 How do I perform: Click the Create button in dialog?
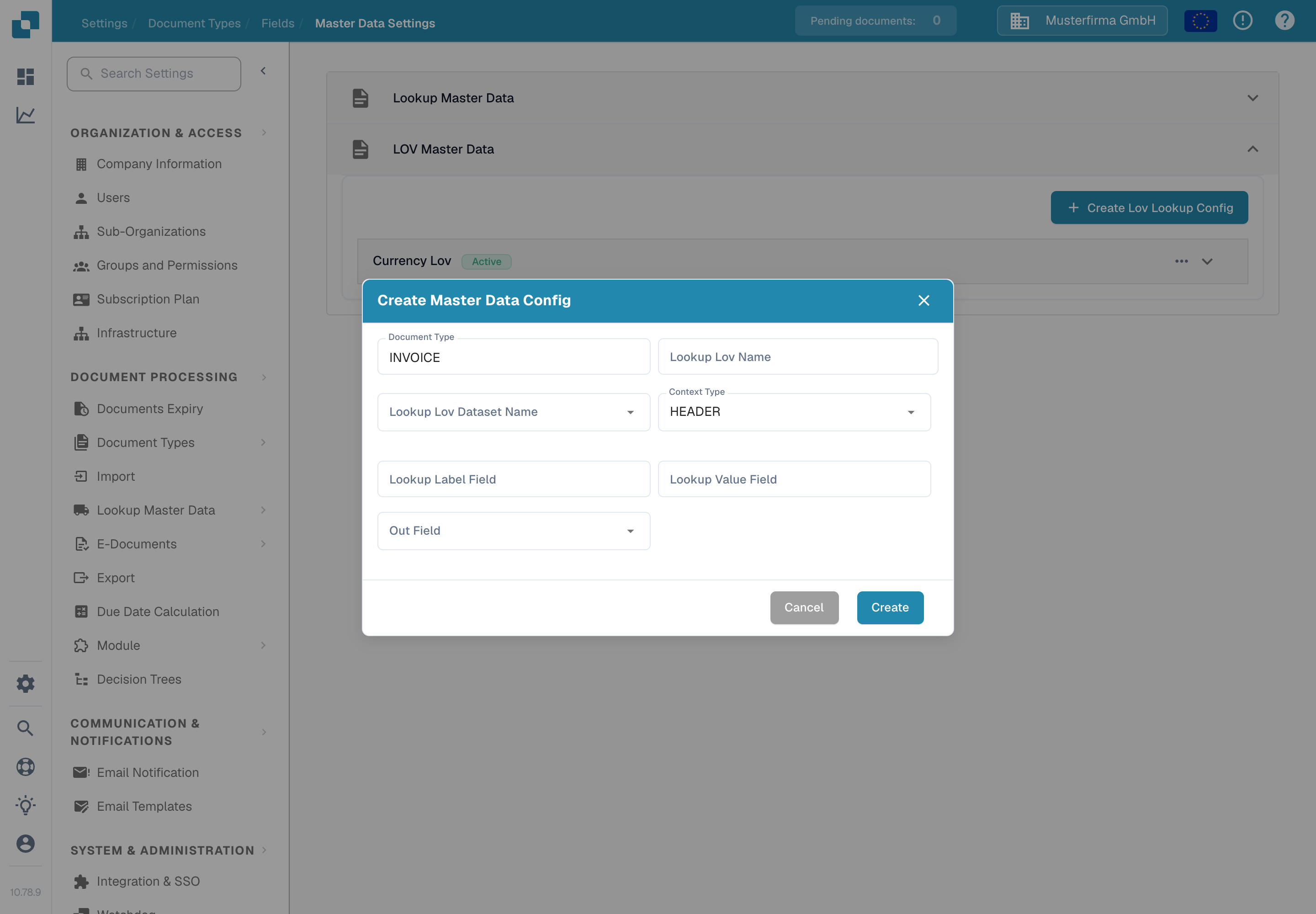[890, 608]
